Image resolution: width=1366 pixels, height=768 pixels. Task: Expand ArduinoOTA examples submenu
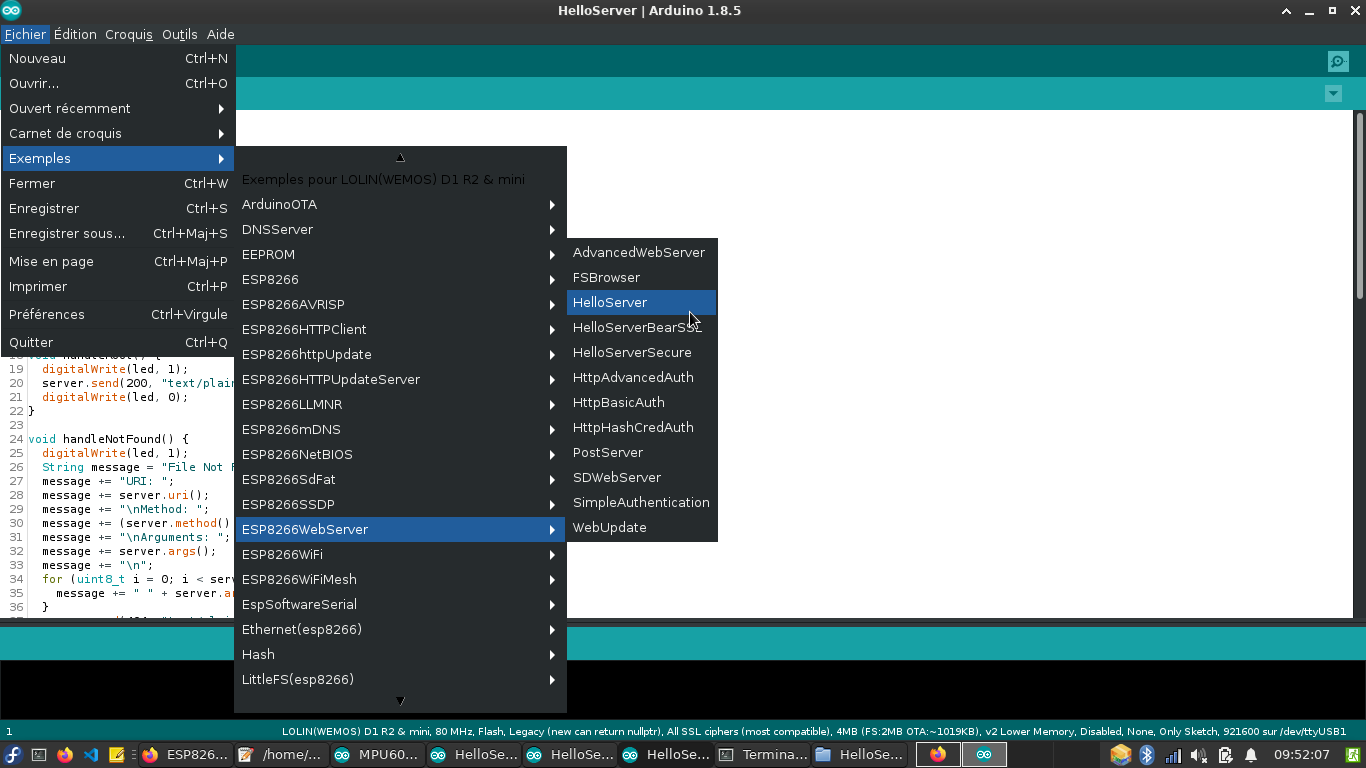pyautogui.click(x=400, y=205)
